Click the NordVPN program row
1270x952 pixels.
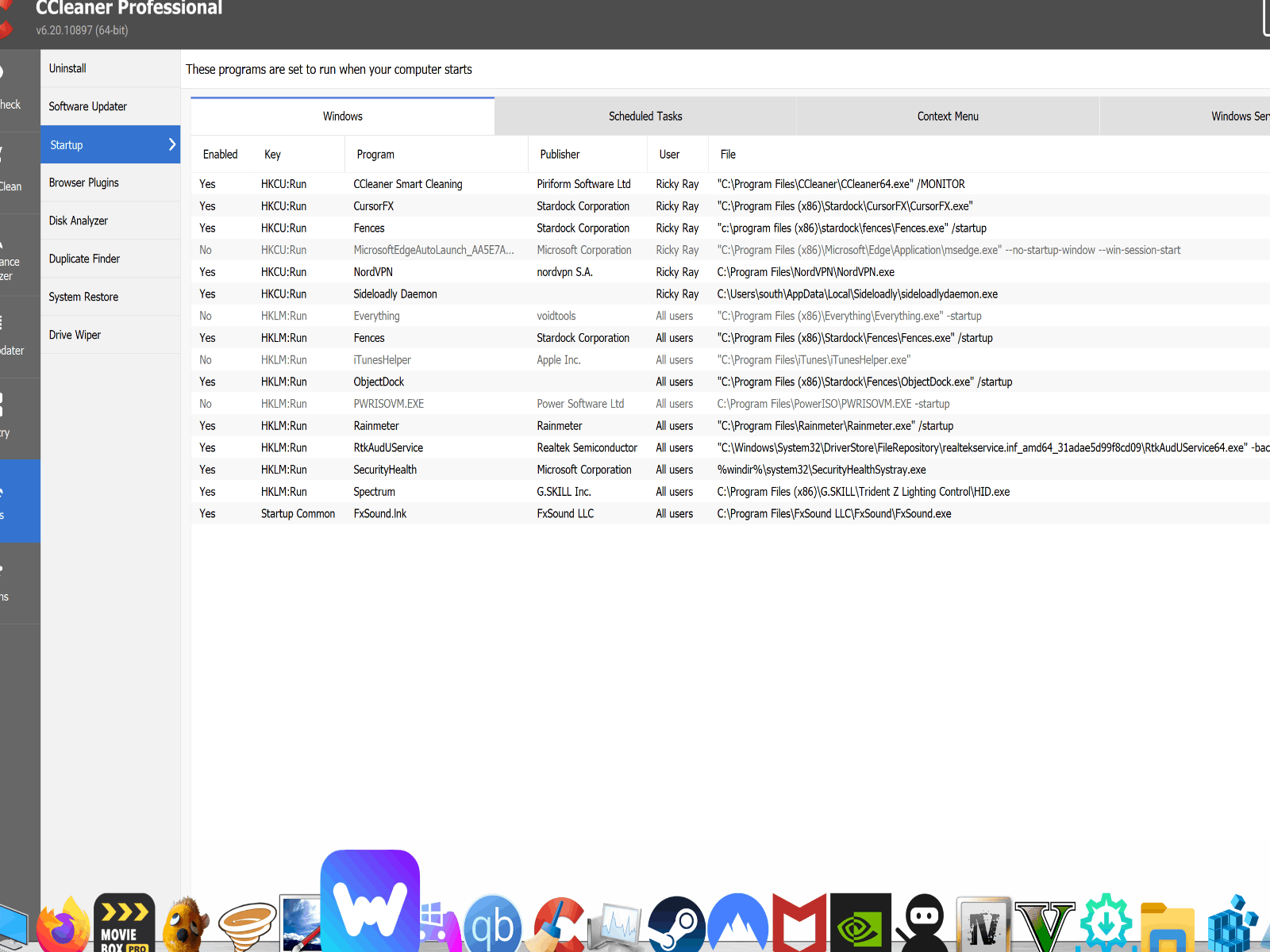[x=730, y=272]
